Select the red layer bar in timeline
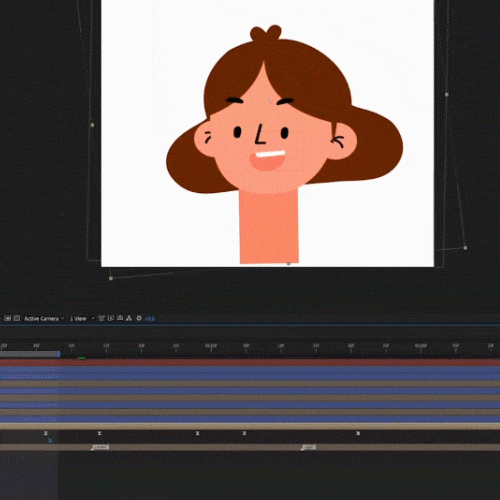 (x=250, y=362)
